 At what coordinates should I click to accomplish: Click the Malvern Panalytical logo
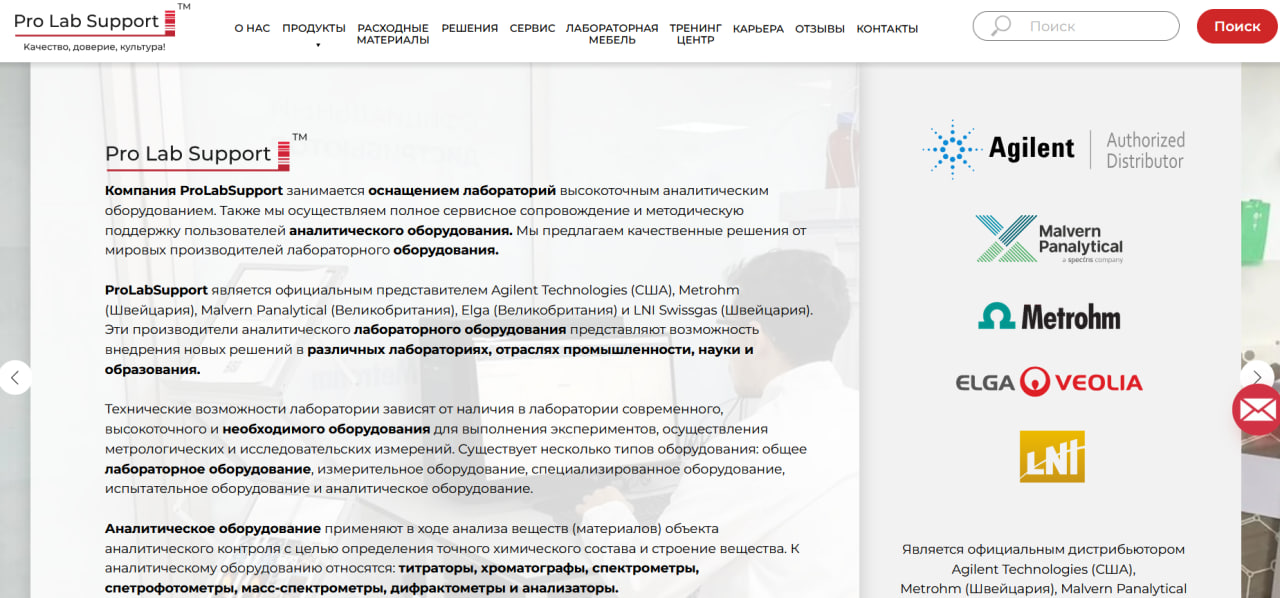pos(1049,239)
